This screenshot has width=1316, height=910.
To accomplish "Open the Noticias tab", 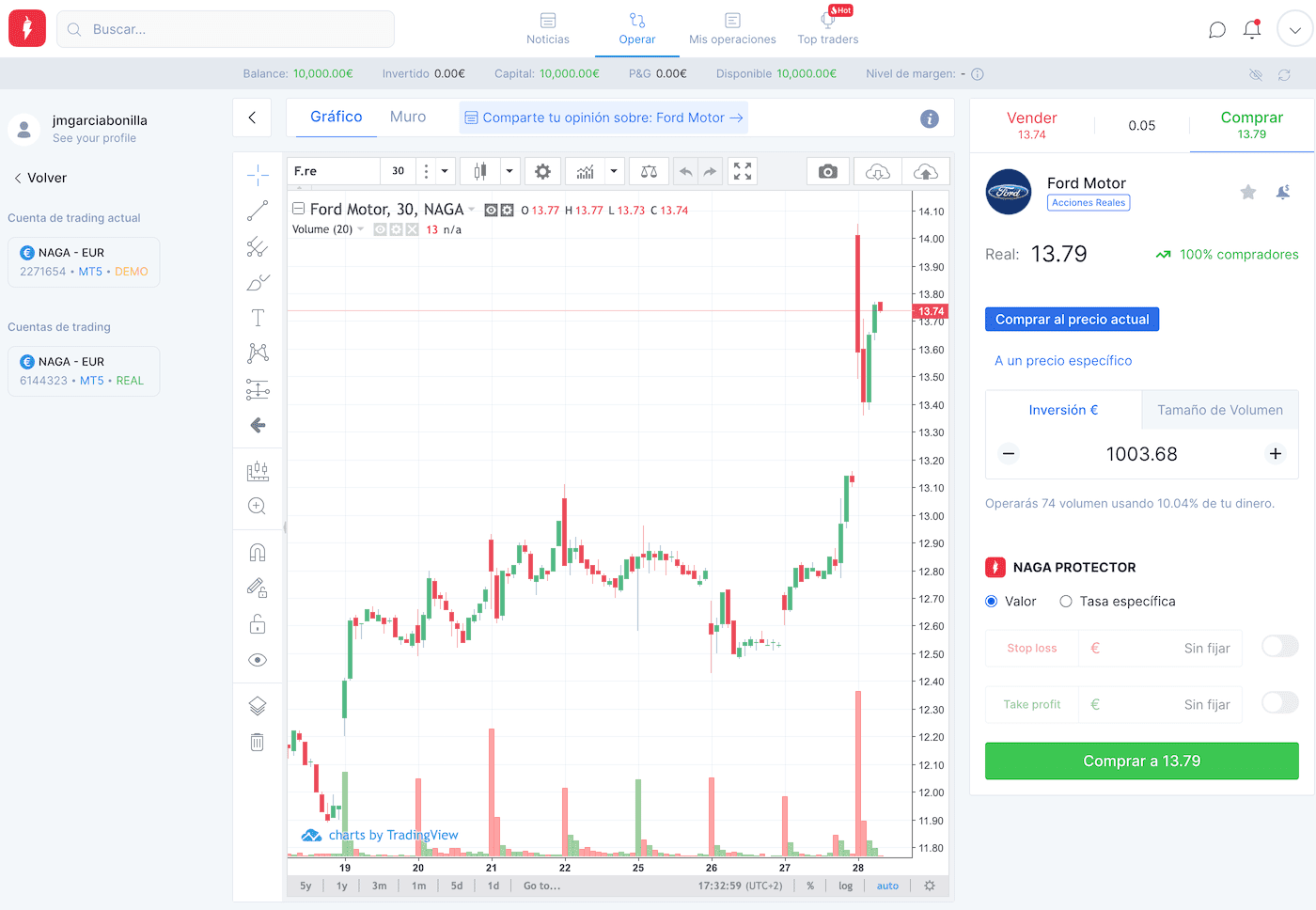I will pyautogui.click(x=548, y=29).
